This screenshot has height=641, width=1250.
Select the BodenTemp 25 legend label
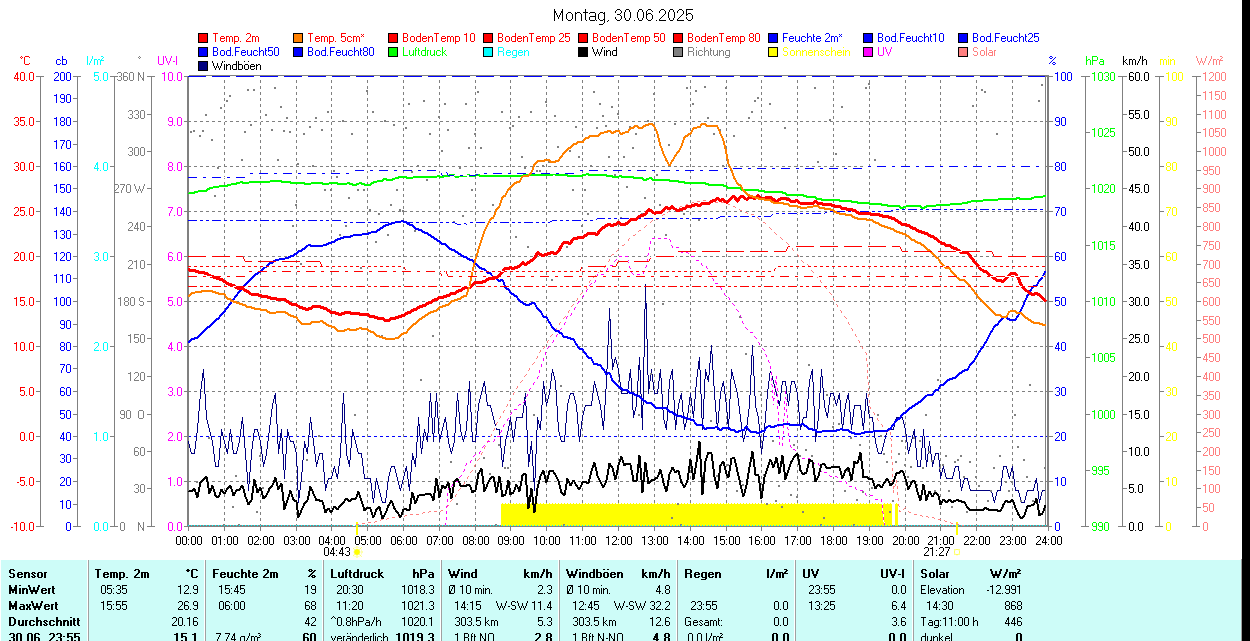[534, 38]
